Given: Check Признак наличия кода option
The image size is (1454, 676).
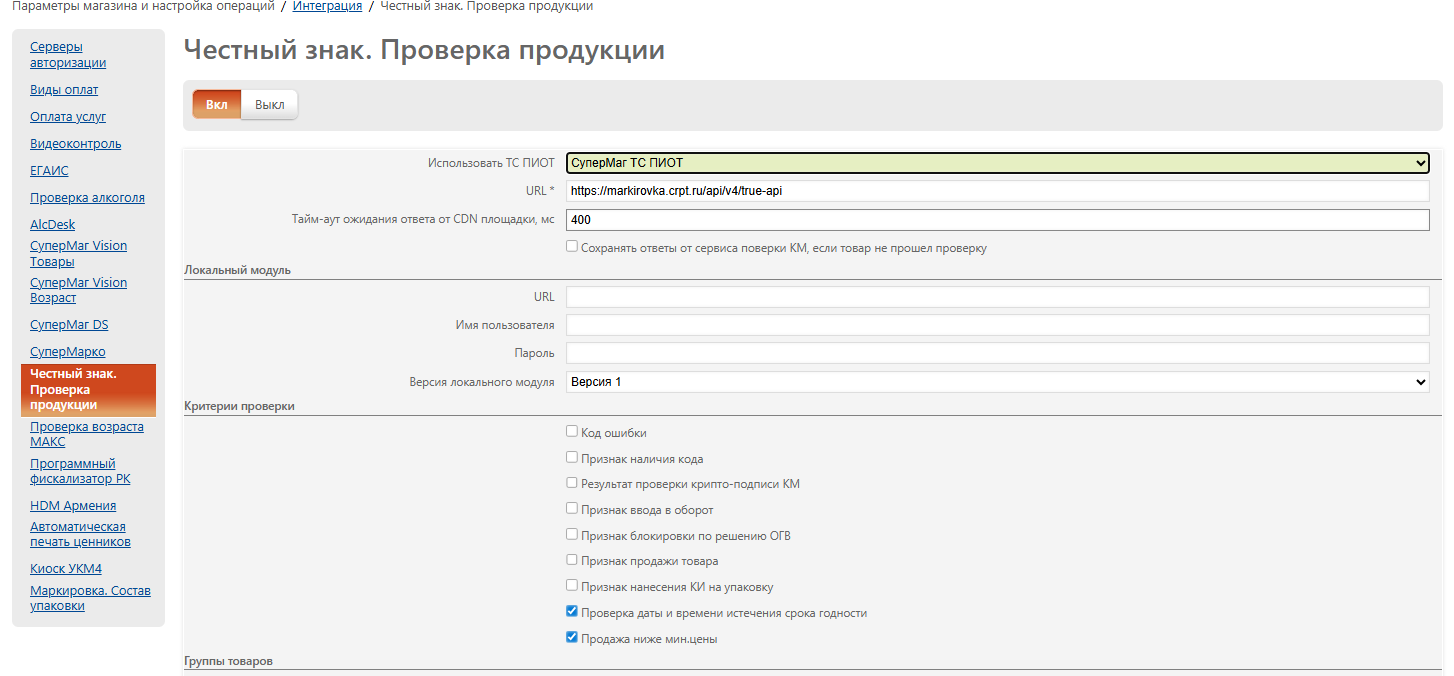Looking at the screenshot, I should pos(572,458).
